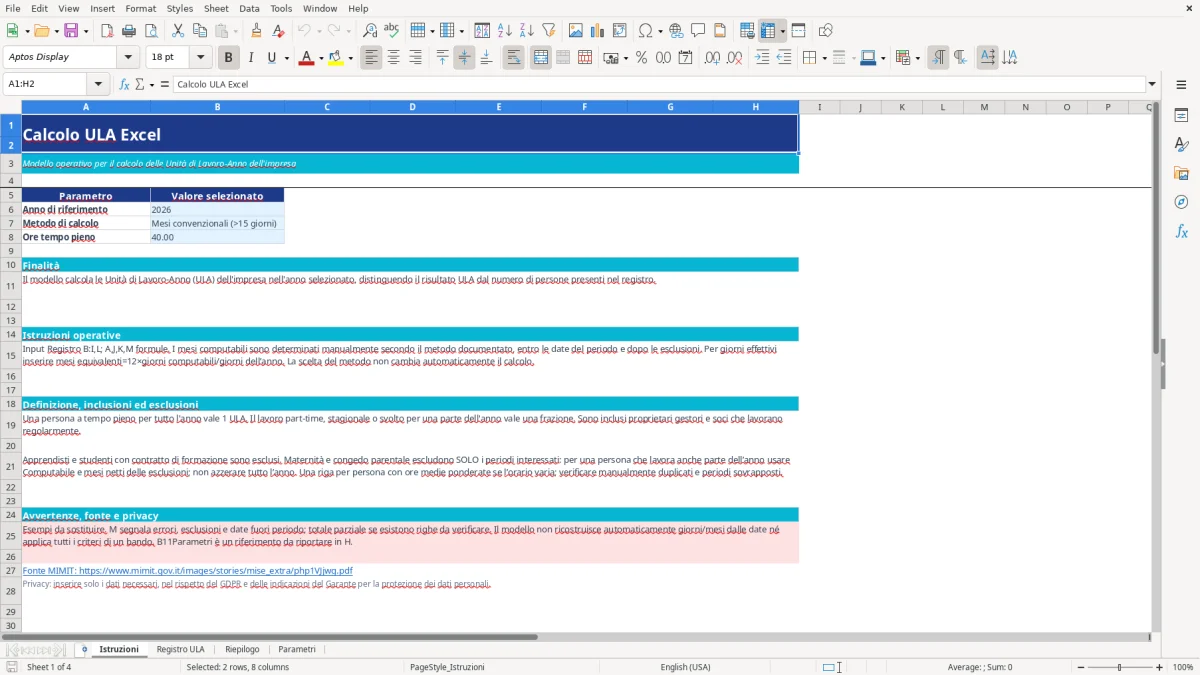This screenshot has width=1200, height=675.
Task: Open the Function Wizard
Action: [x=125, y=84]
